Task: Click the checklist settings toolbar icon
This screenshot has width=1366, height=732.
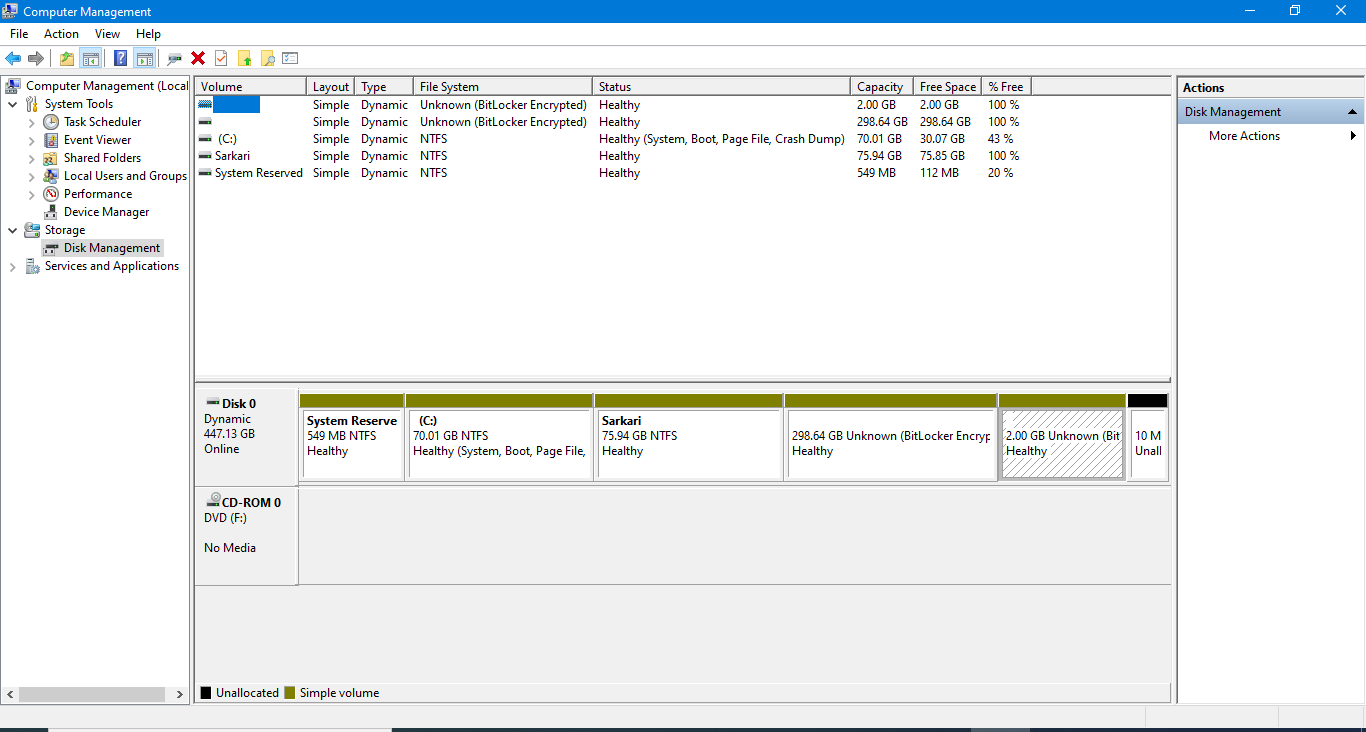Action: tap(290, 59)
